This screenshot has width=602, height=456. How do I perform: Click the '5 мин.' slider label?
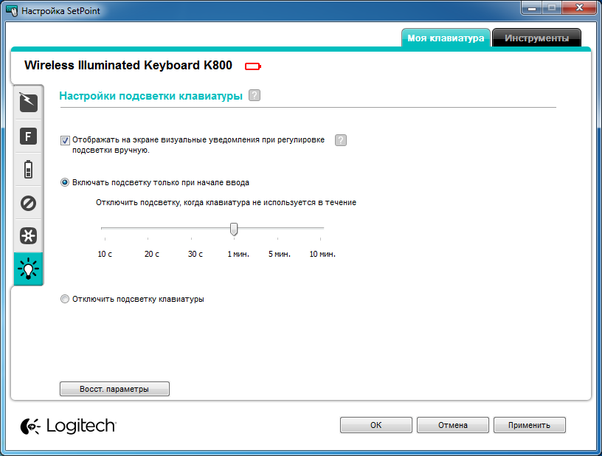[x=280, y=254]
